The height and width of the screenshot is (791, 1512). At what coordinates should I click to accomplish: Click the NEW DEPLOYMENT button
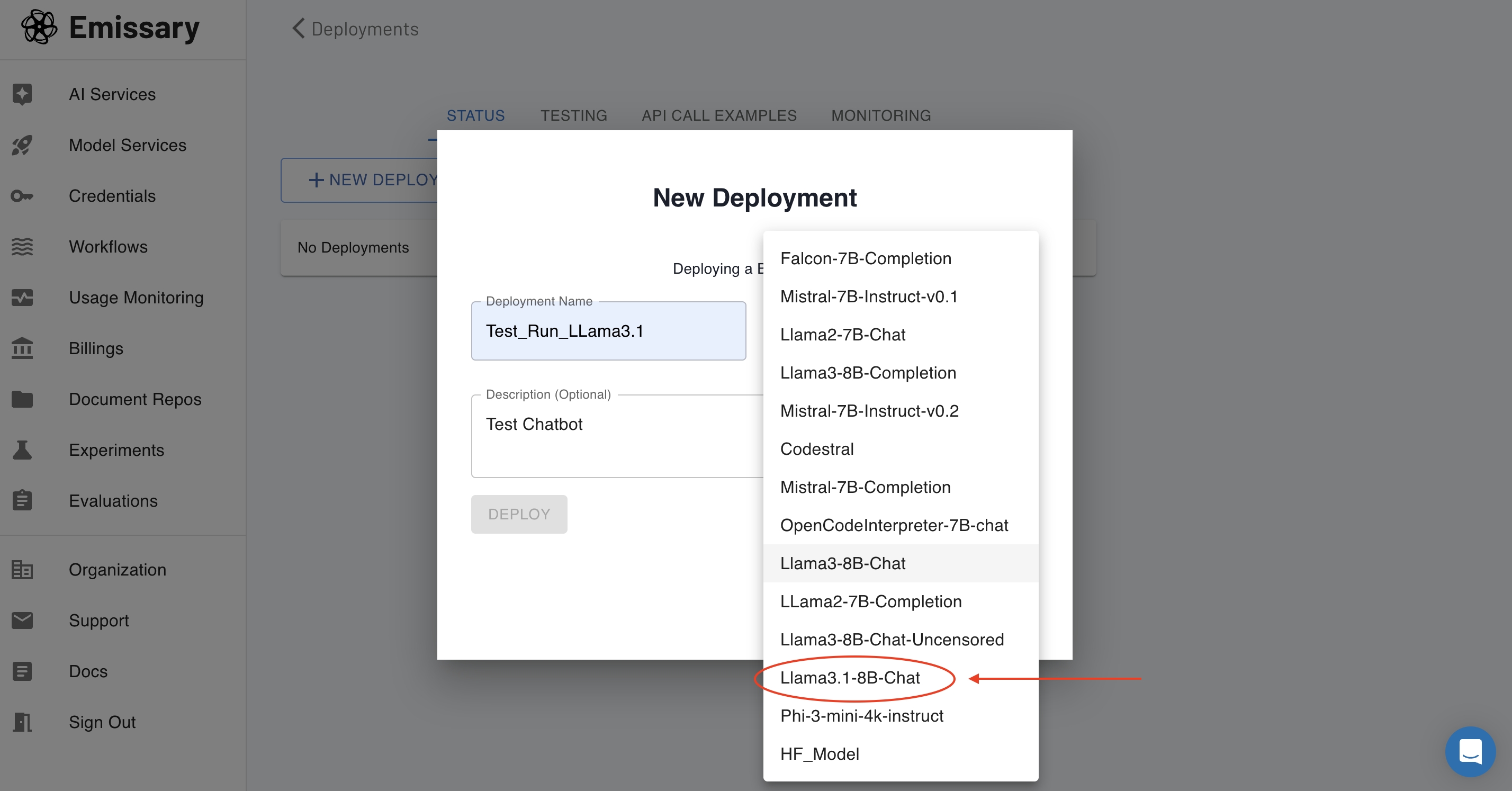pos(359,180)
